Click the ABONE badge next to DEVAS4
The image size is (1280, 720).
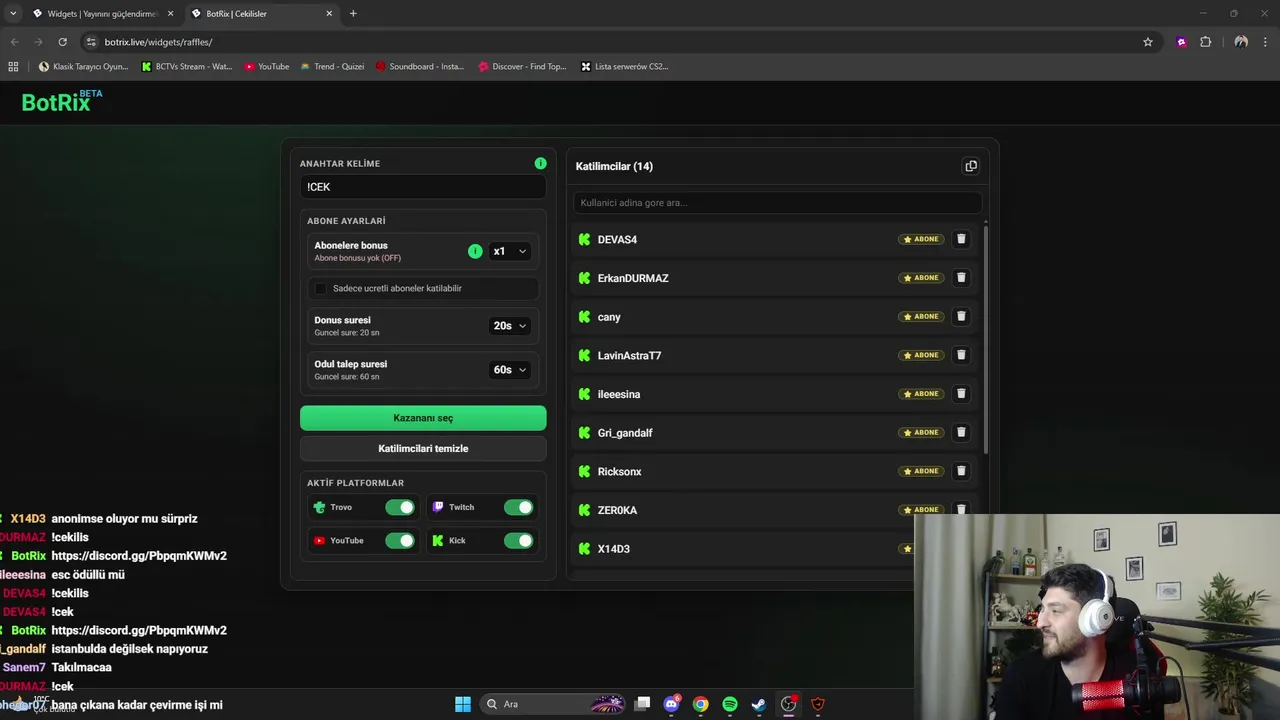coord(921,239)
